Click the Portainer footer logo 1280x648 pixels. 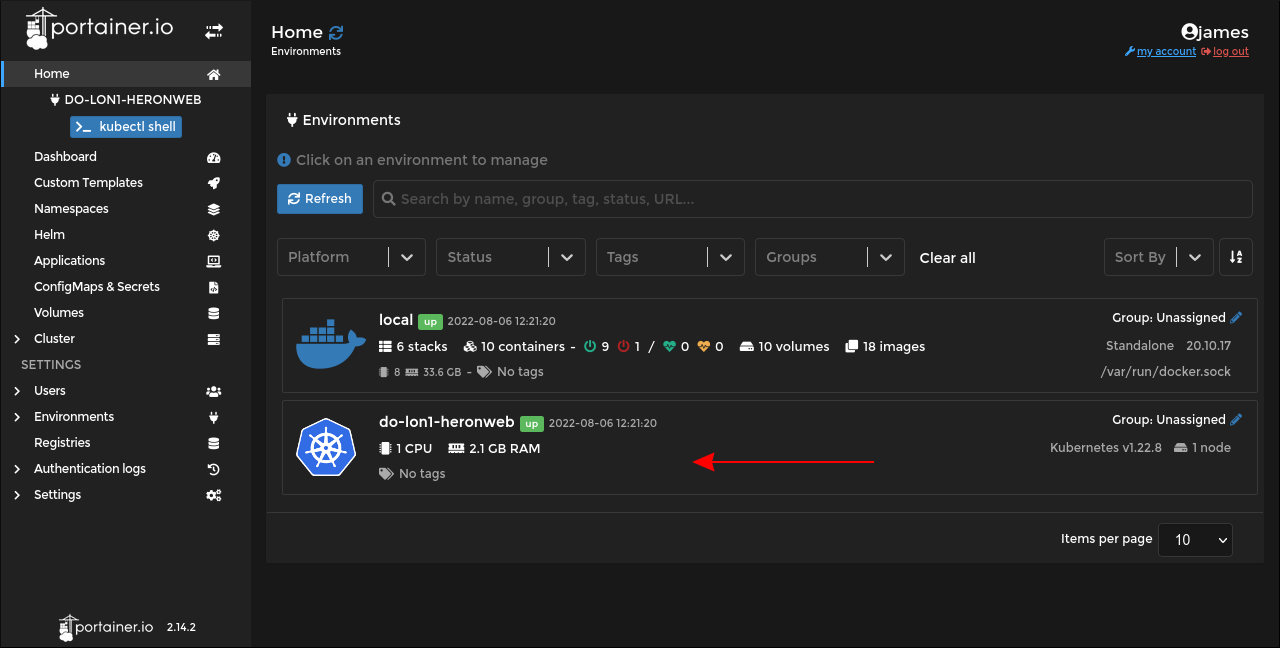point(106,627)
